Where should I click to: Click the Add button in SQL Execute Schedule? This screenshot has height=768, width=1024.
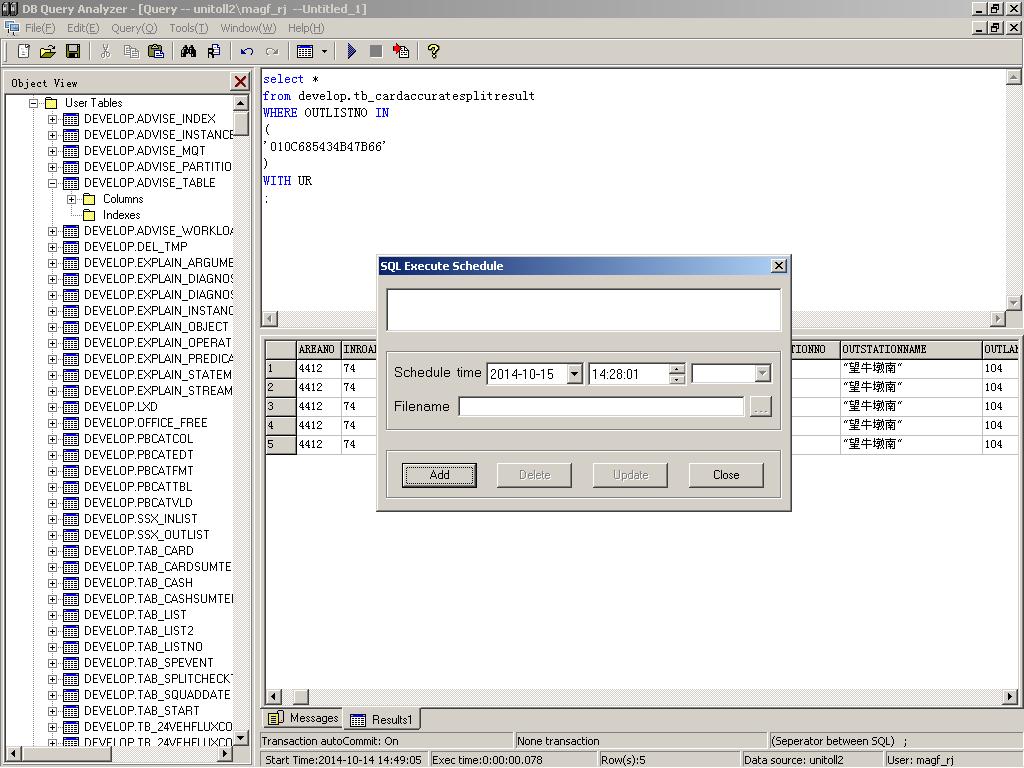(439, 475)
